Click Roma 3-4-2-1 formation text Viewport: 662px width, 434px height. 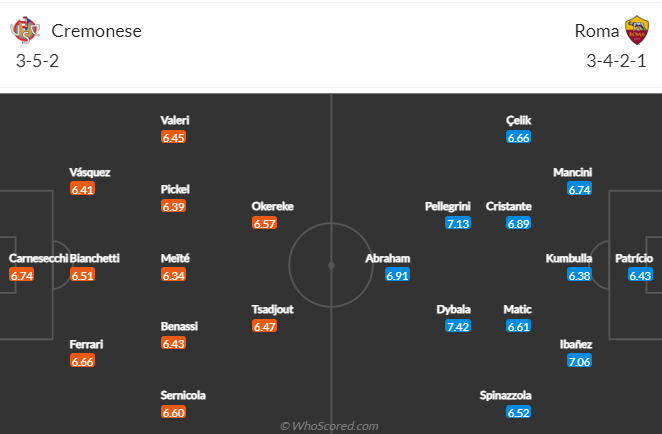click(616, 61)
